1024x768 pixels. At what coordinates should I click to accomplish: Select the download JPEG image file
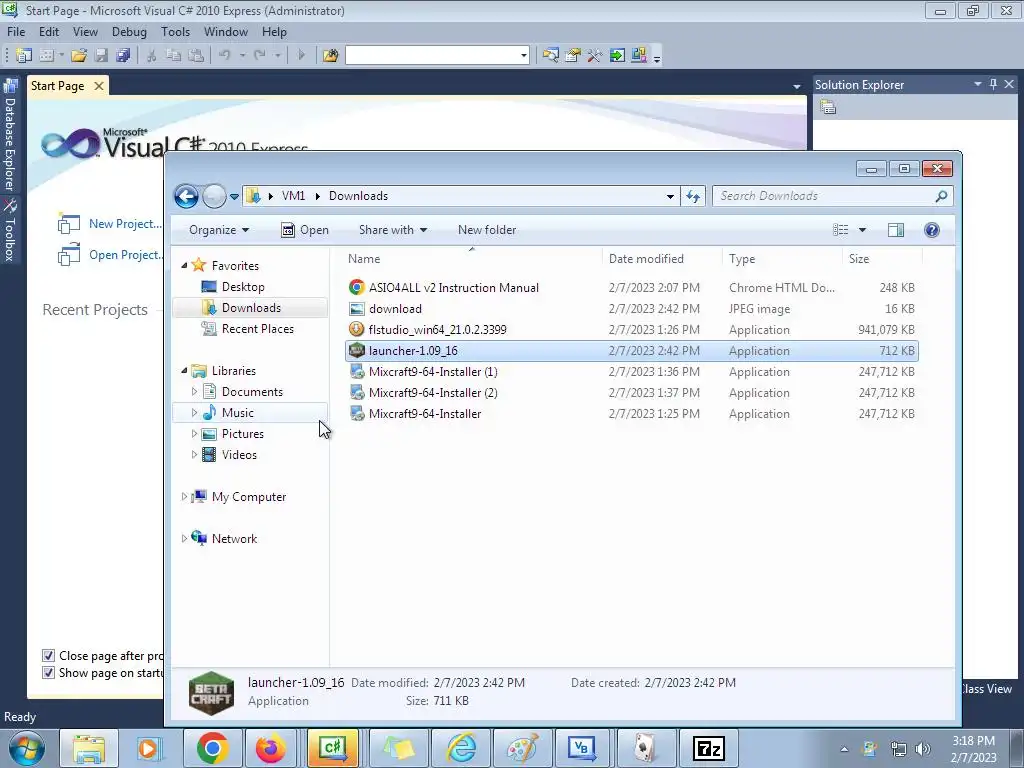(x=632, y=309)
